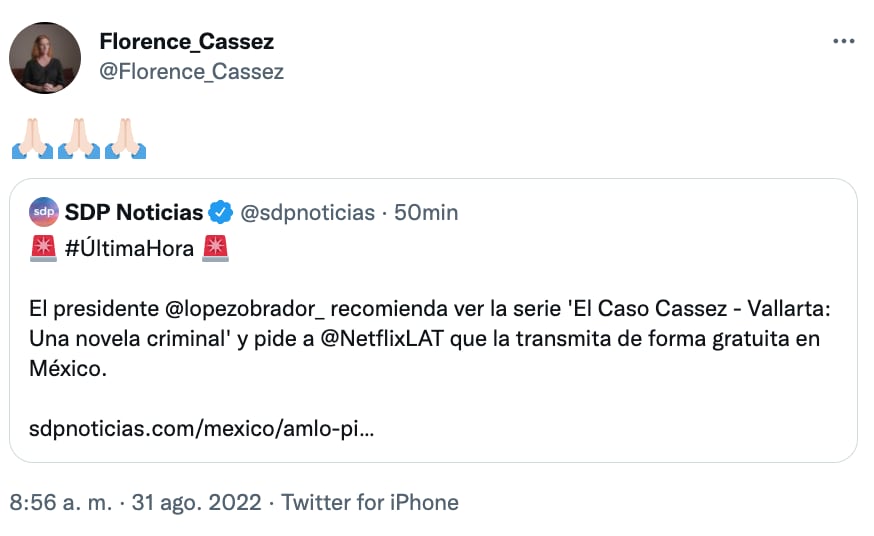Click the first praying hands emoji
Image resolution: width=874 pixels, height=536 pixels.
29,139
